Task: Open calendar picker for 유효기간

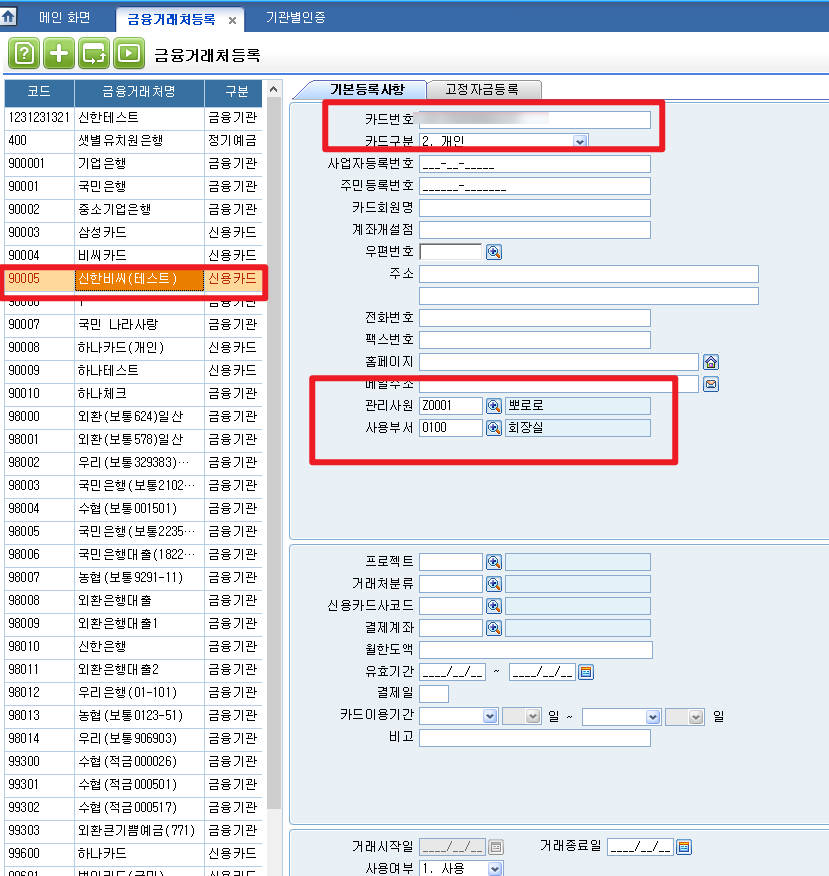Action: [586, 672]
